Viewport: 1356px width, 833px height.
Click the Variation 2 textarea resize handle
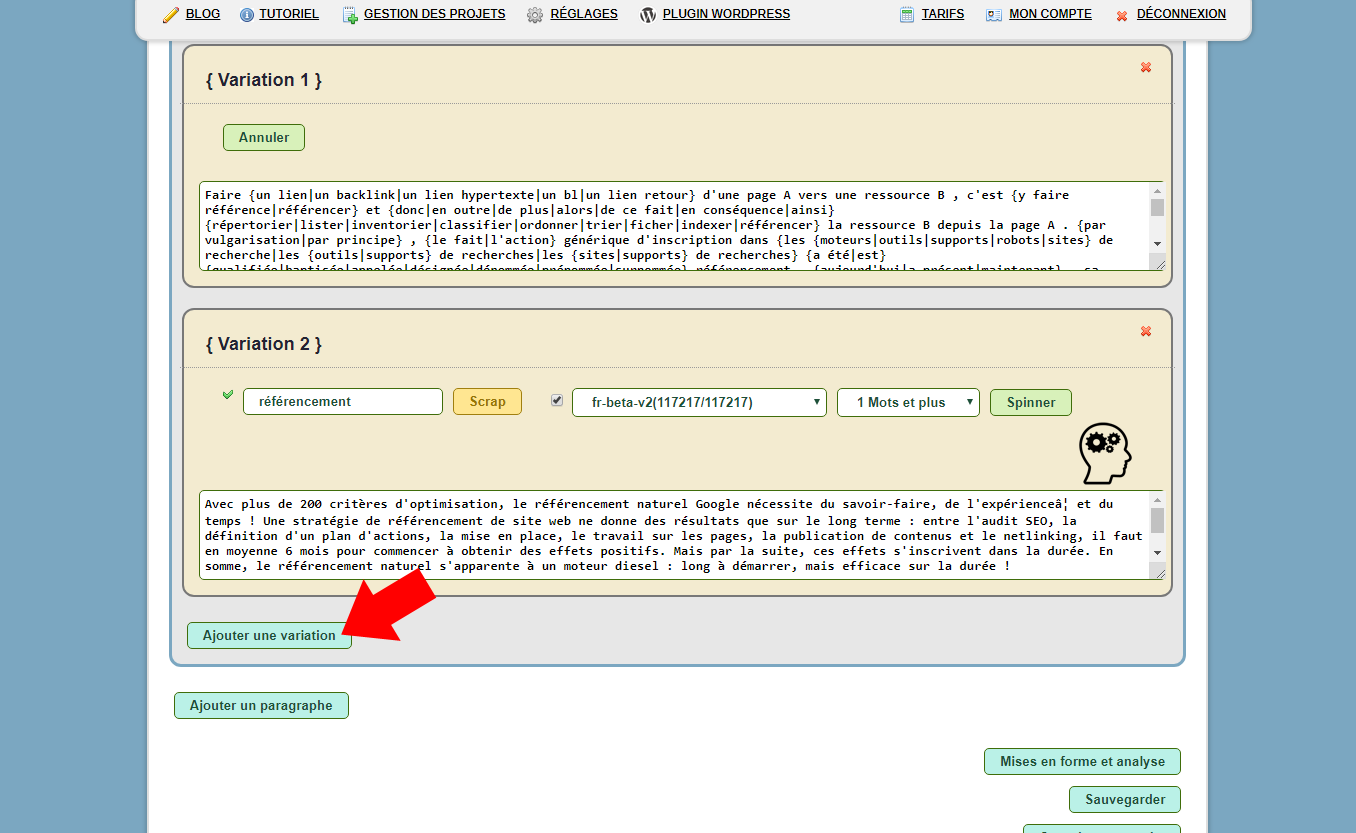(1158, 572)
